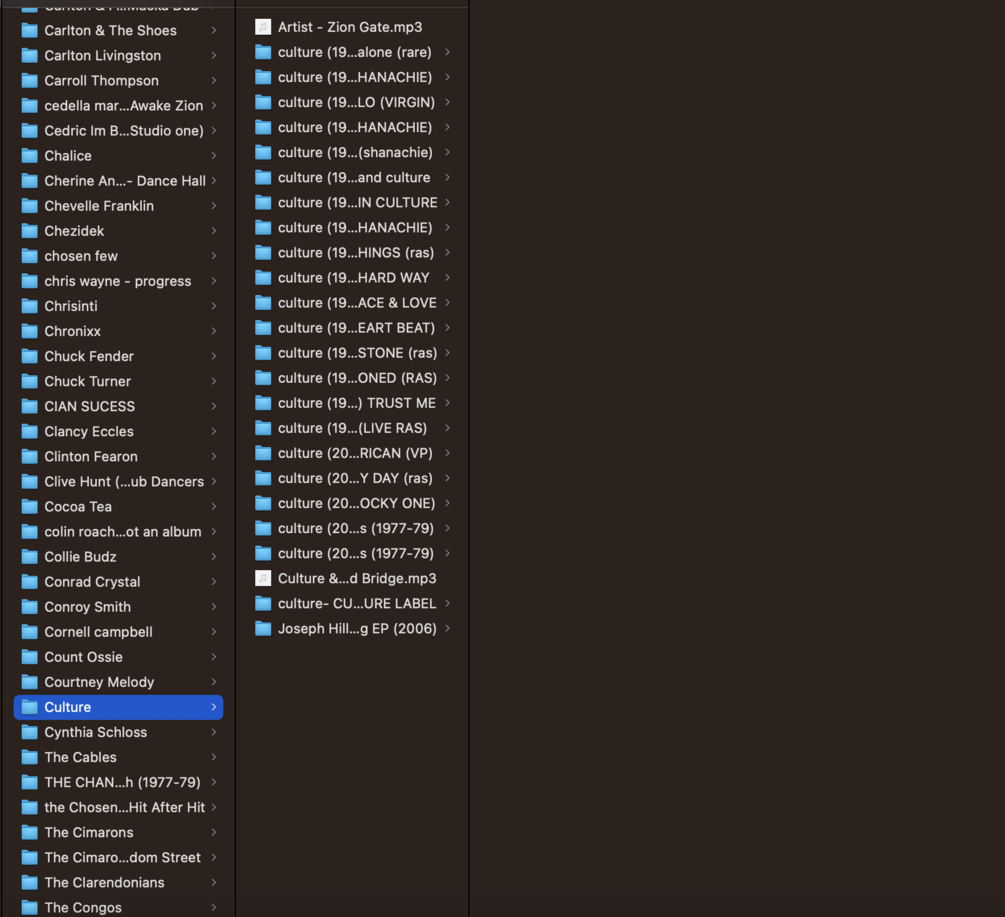Expand chevron for culture (20...OCKY ONE)
Viewport: 1005px width, 917px height.
click(447, 504)
